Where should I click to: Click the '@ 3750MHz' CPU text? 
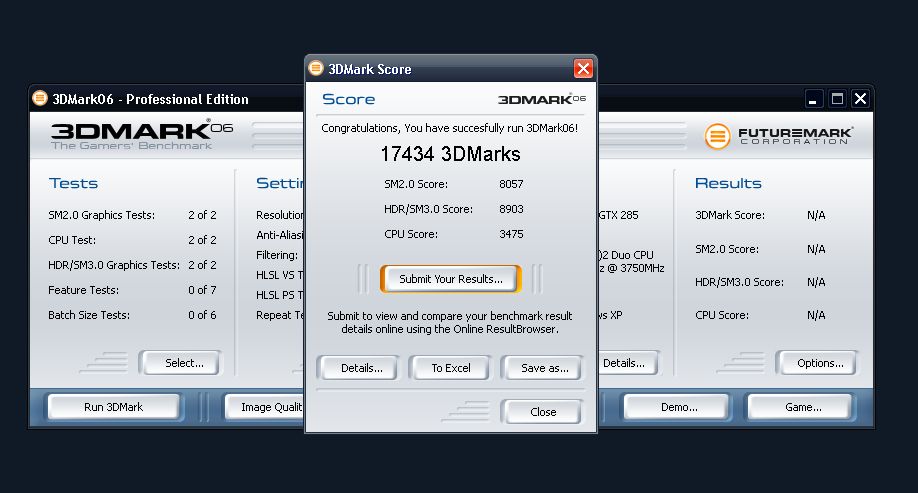point(635,268)
